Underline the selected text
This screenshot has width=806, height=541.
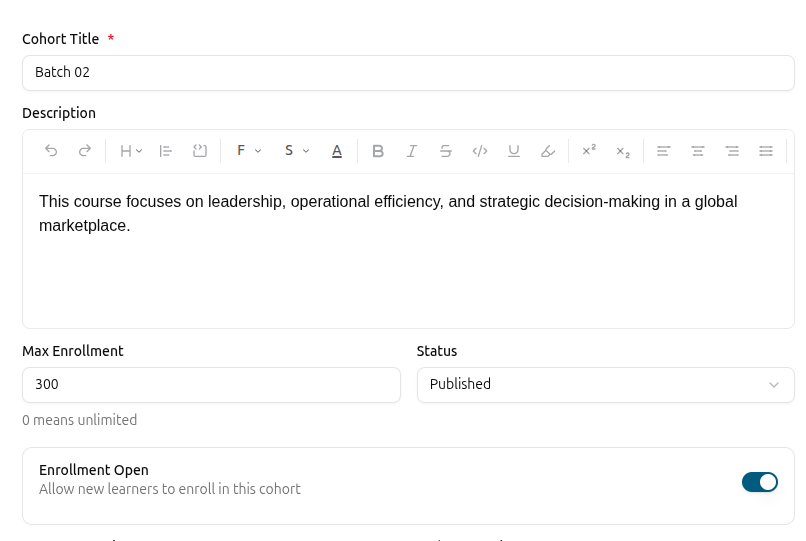514,151
